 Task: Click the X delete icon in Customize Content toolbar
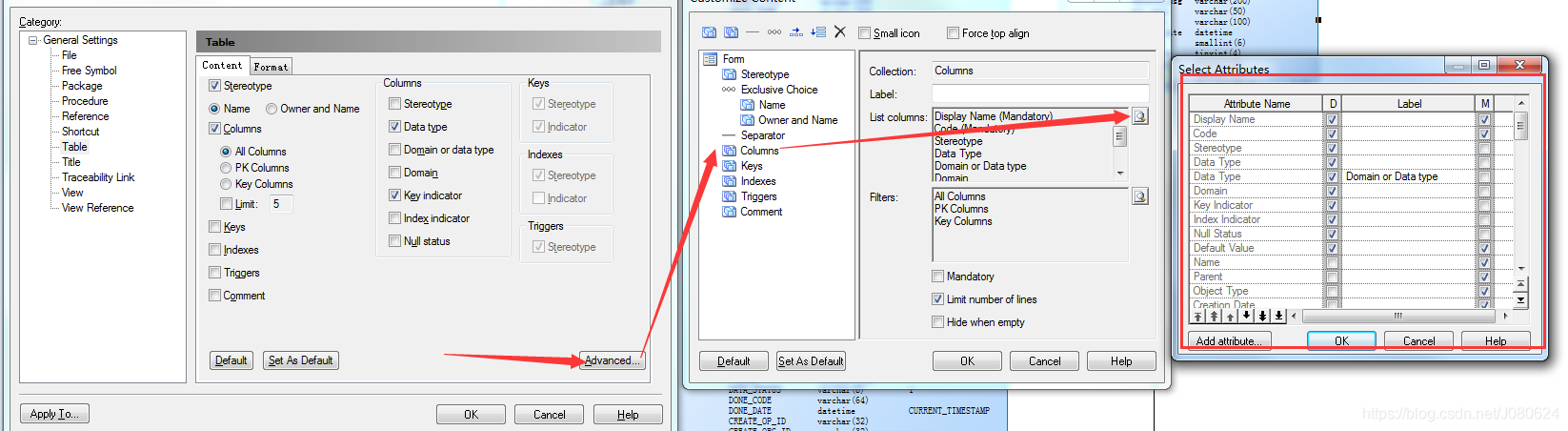839,32
